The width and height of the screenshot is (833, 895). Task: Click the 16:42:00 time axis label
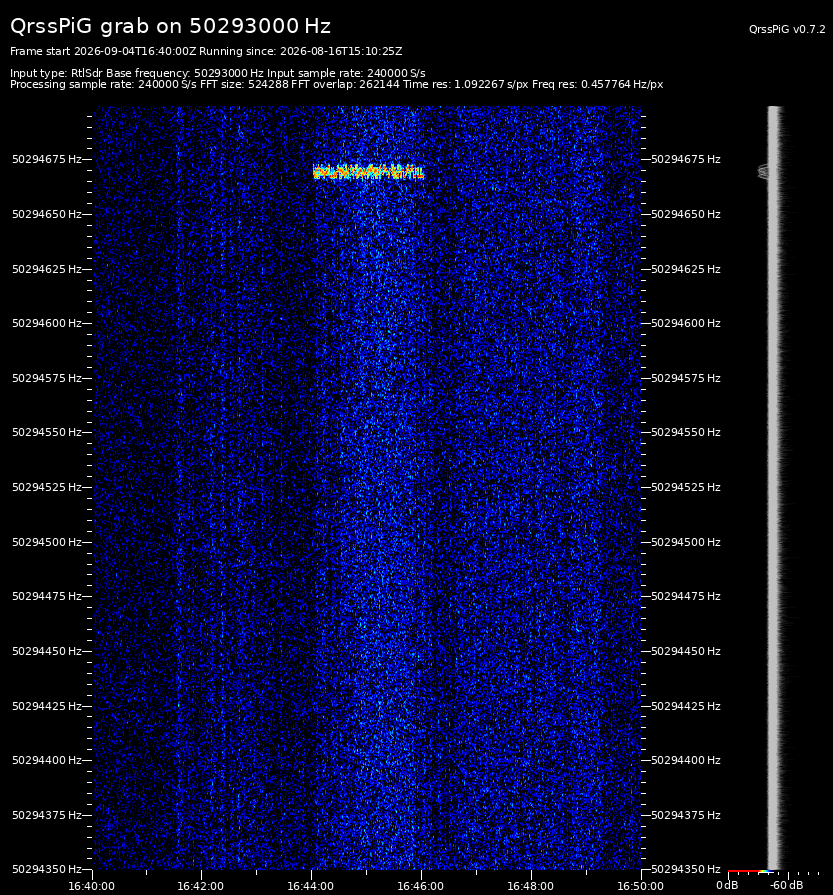[x=200, y=886]
